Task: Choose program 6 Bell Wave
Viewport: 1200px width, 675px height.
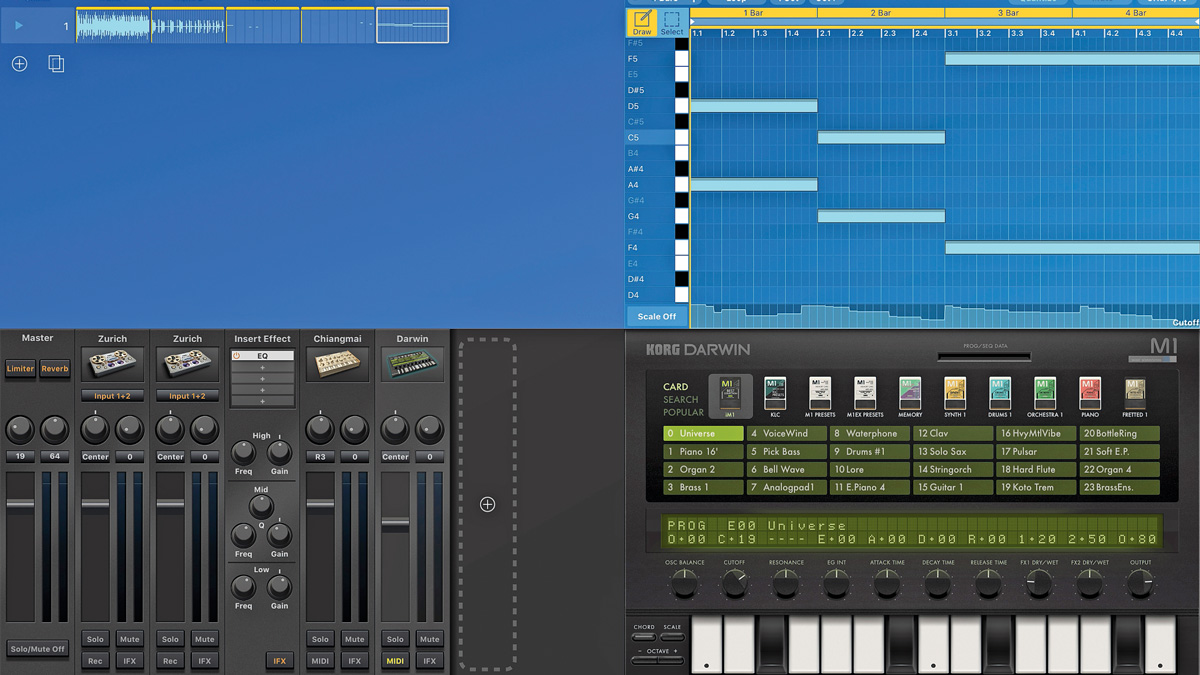Action: (x=786, y=470)
